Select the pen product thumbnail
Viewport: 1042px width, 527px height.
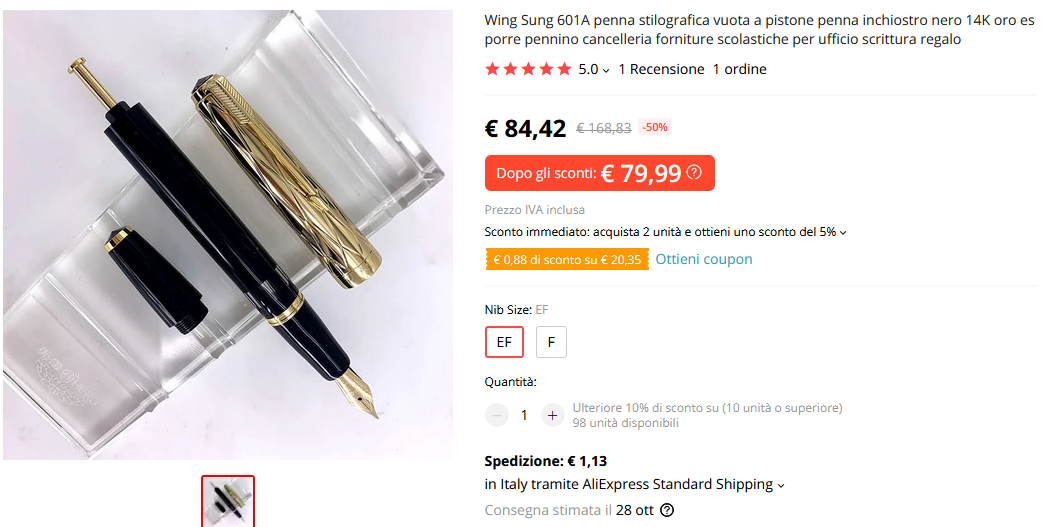click(228, 502)
